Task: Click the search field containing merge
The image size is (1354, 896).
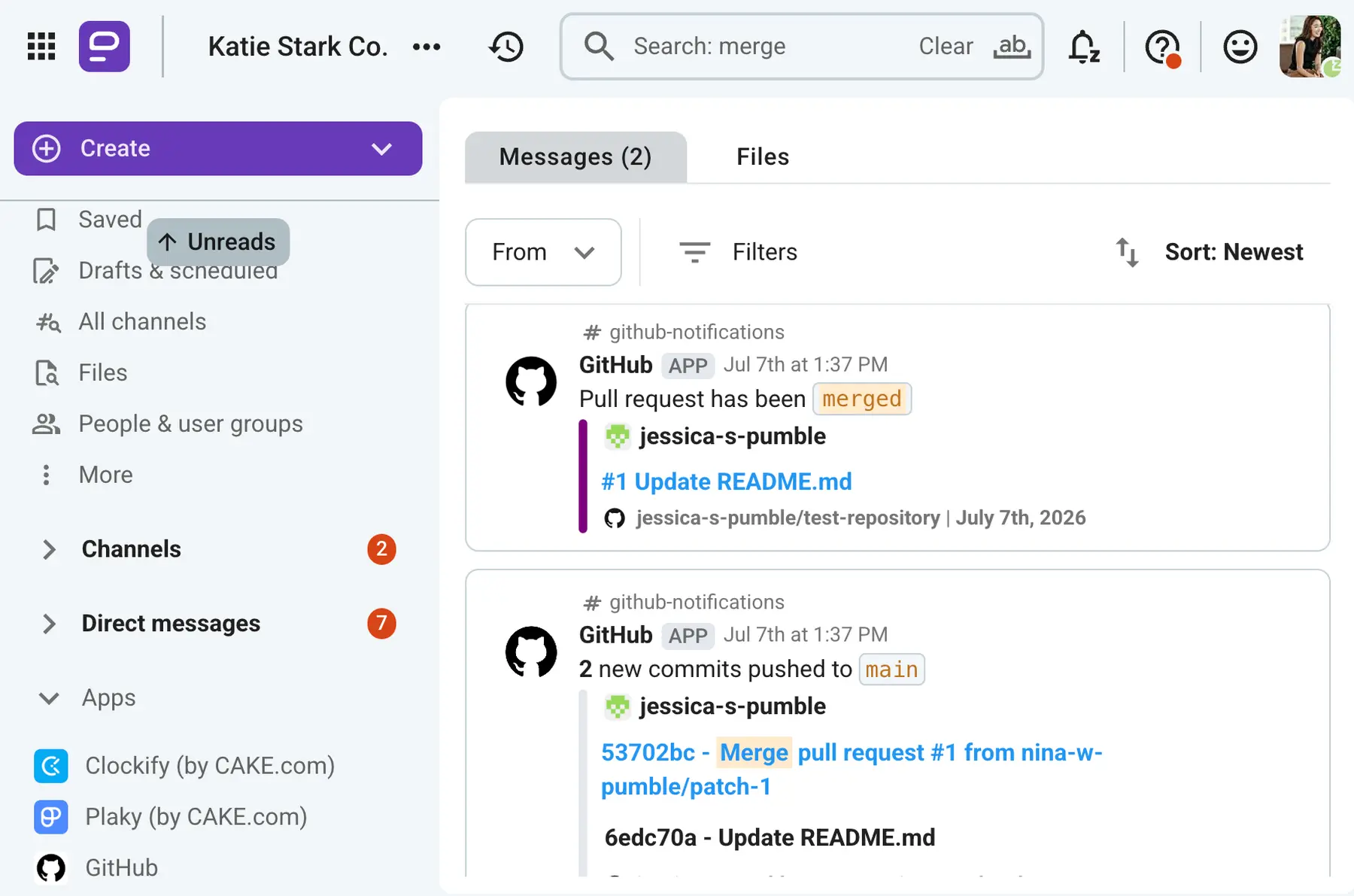Action: 802,47
